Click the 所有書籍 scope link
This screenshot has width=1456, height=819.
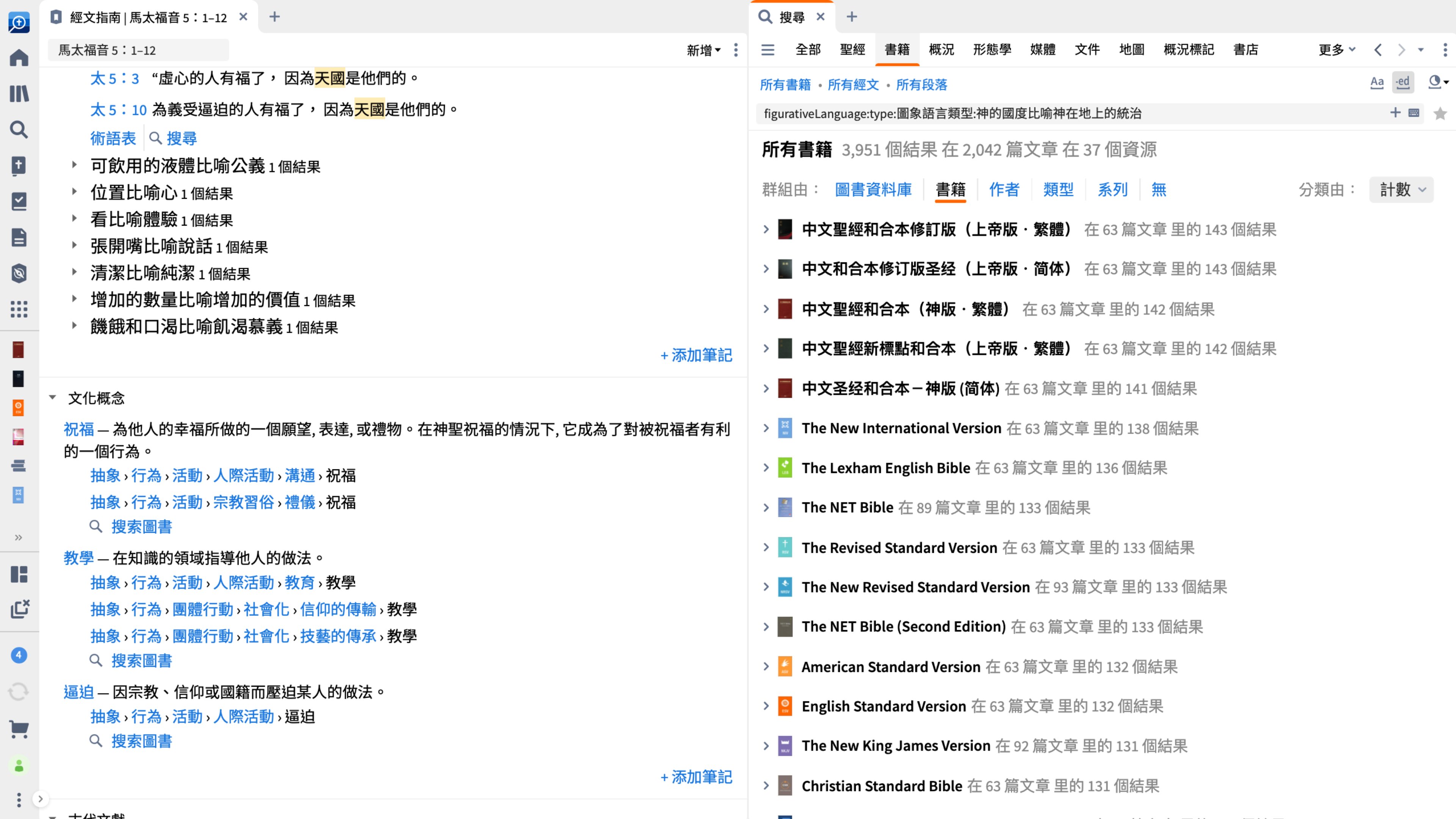click(785, 85)
